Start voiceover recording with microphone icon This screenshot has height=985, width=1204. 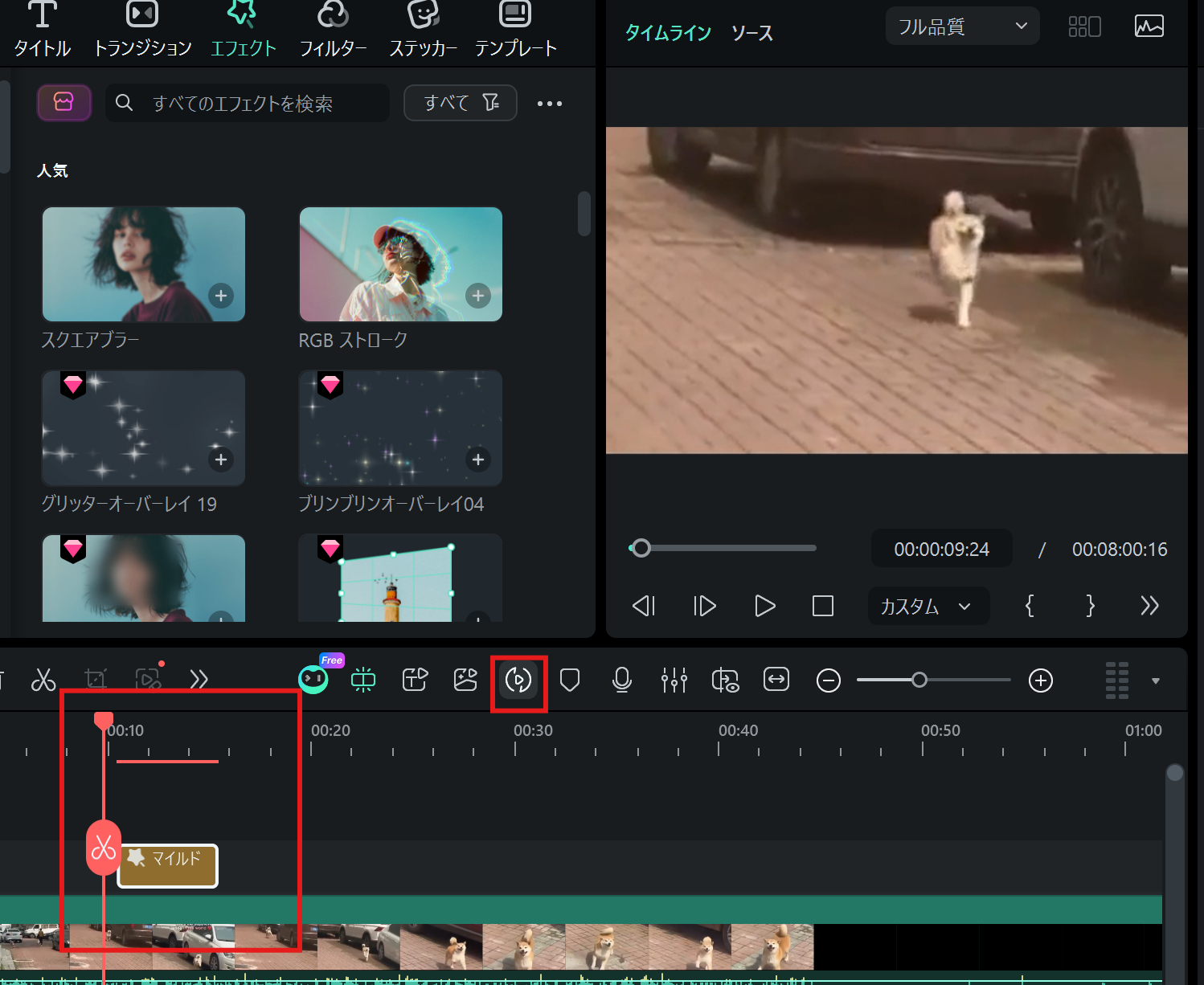[x=621, y=681]
